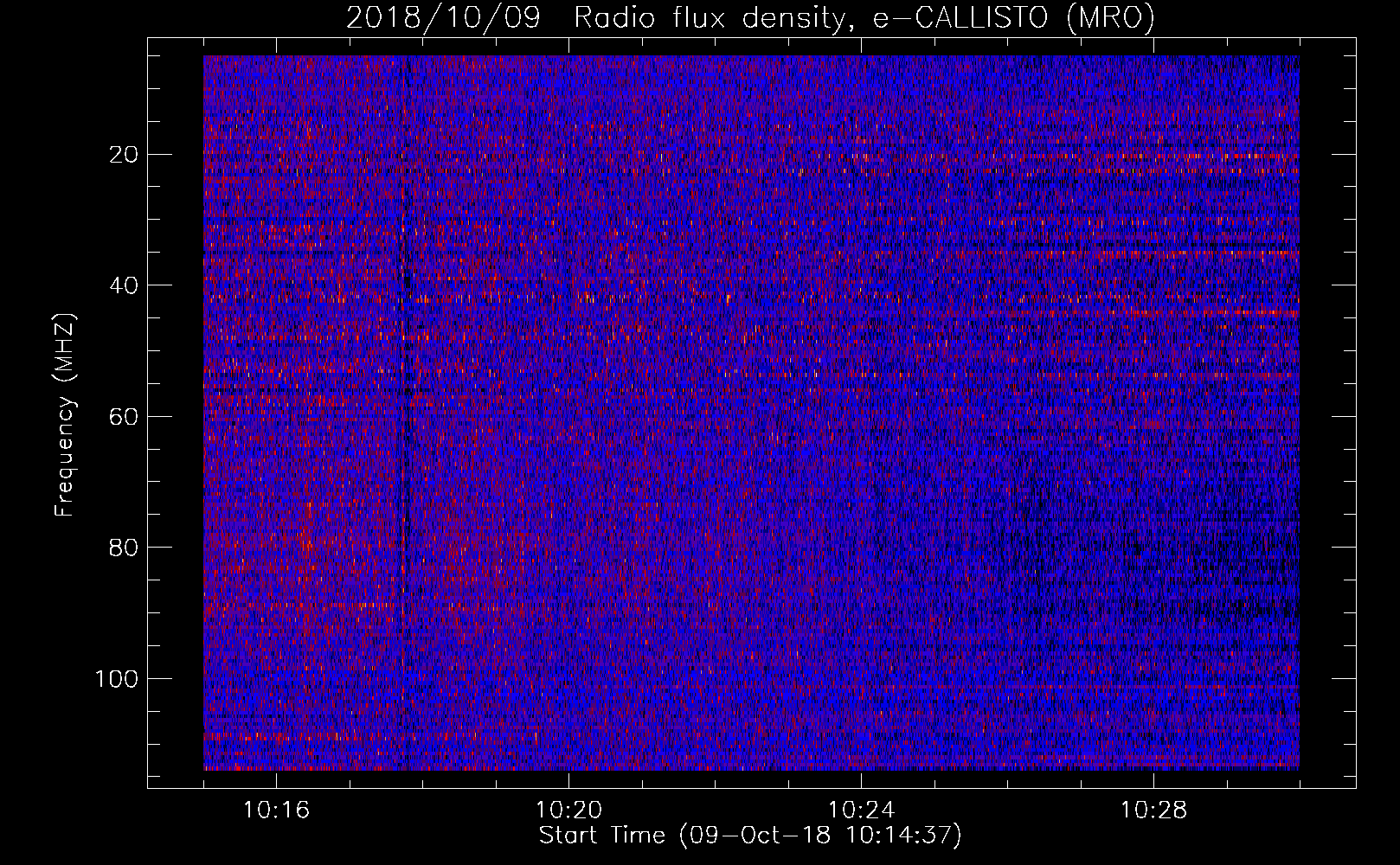Click the "80" frequency tick label

pyautogui.click(x=125, y=548)
